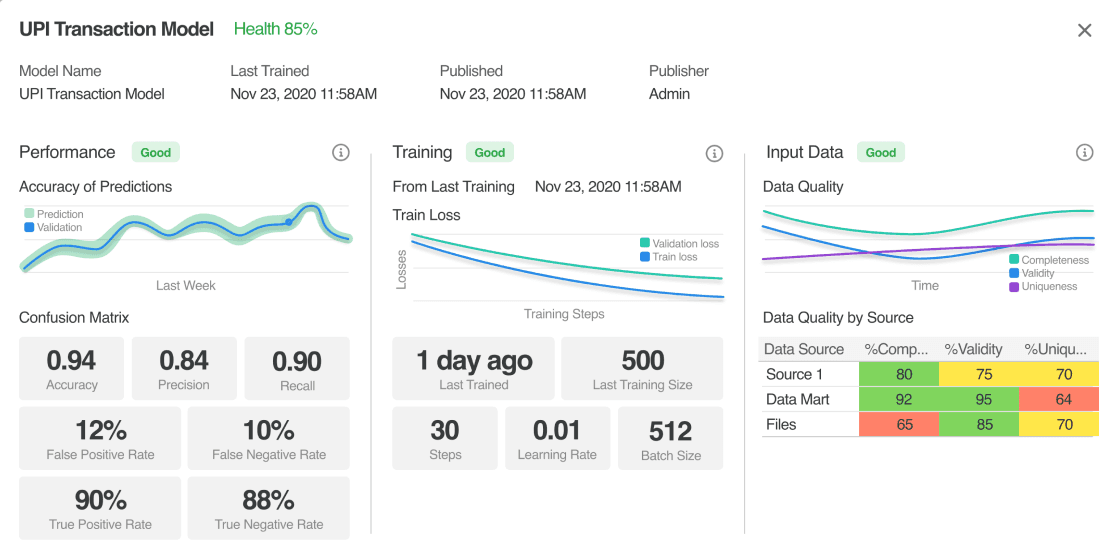Click the Prediction legend swatch
The height and width of the screenshot is (552, 1112).
pyautogui.click(x=29, y=214)
